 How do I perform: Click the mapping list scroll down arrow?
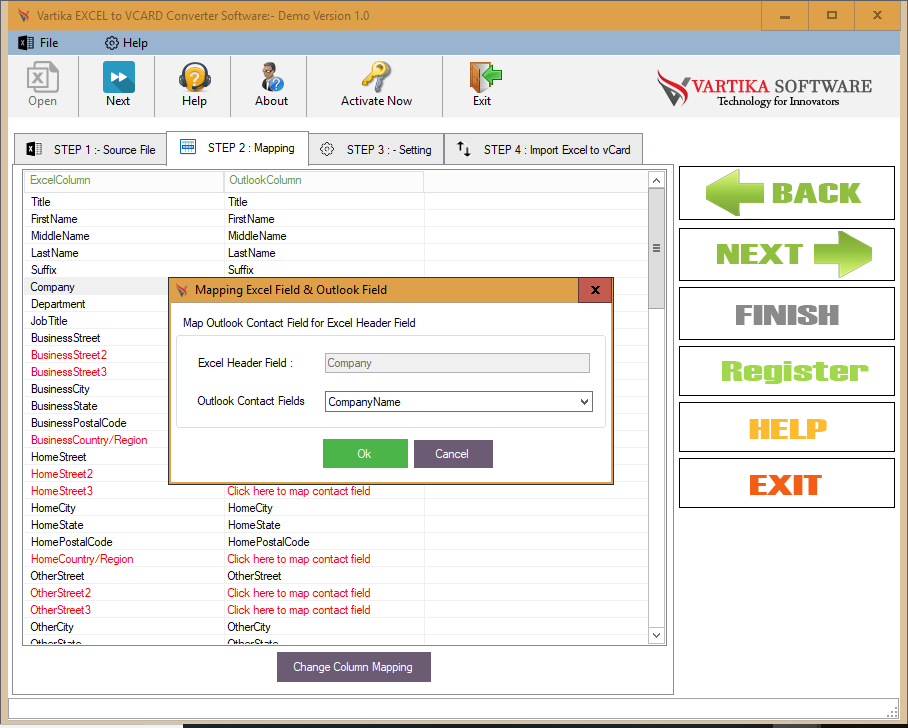[656, 635]
